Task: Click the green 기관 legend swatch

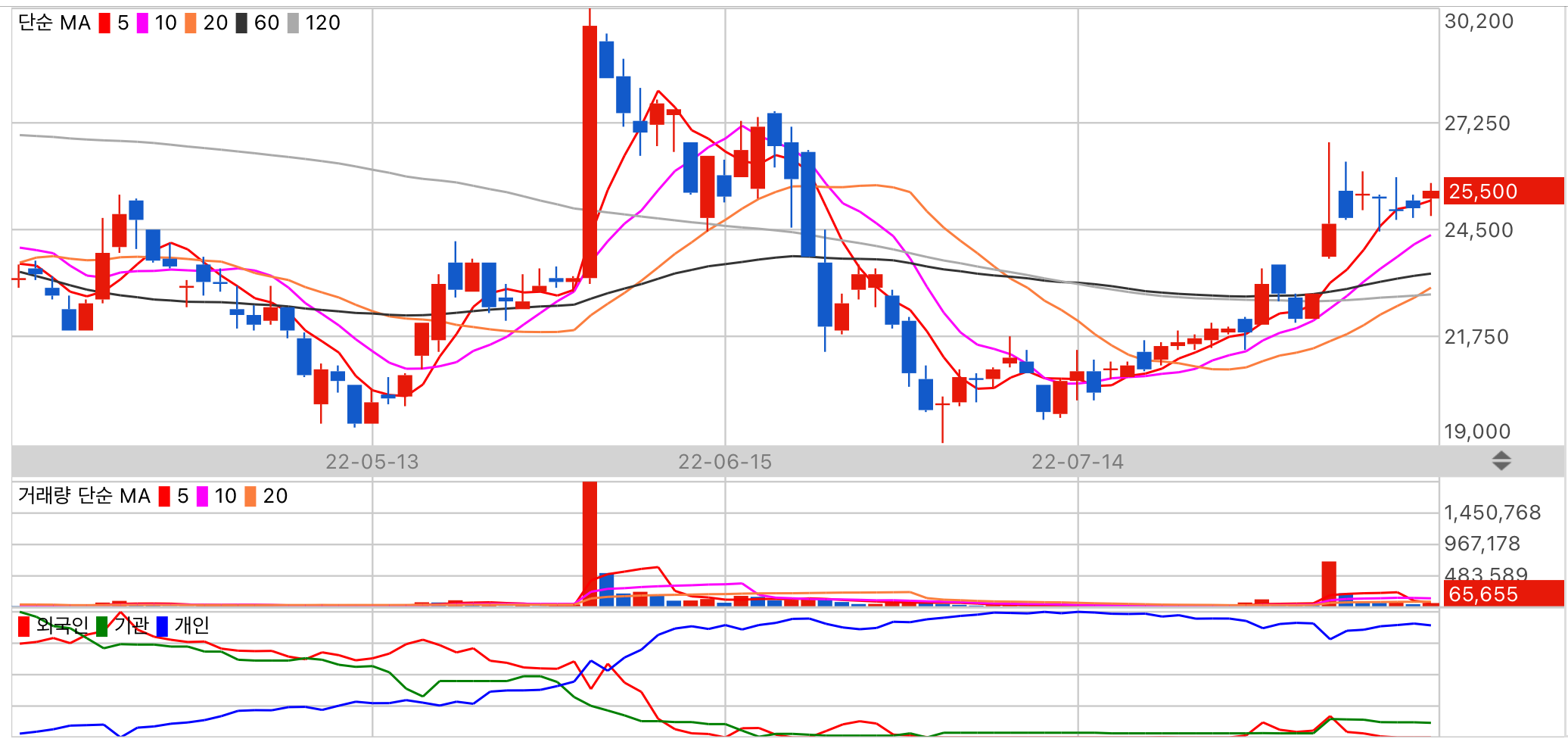Action: [x=101, y=626]
